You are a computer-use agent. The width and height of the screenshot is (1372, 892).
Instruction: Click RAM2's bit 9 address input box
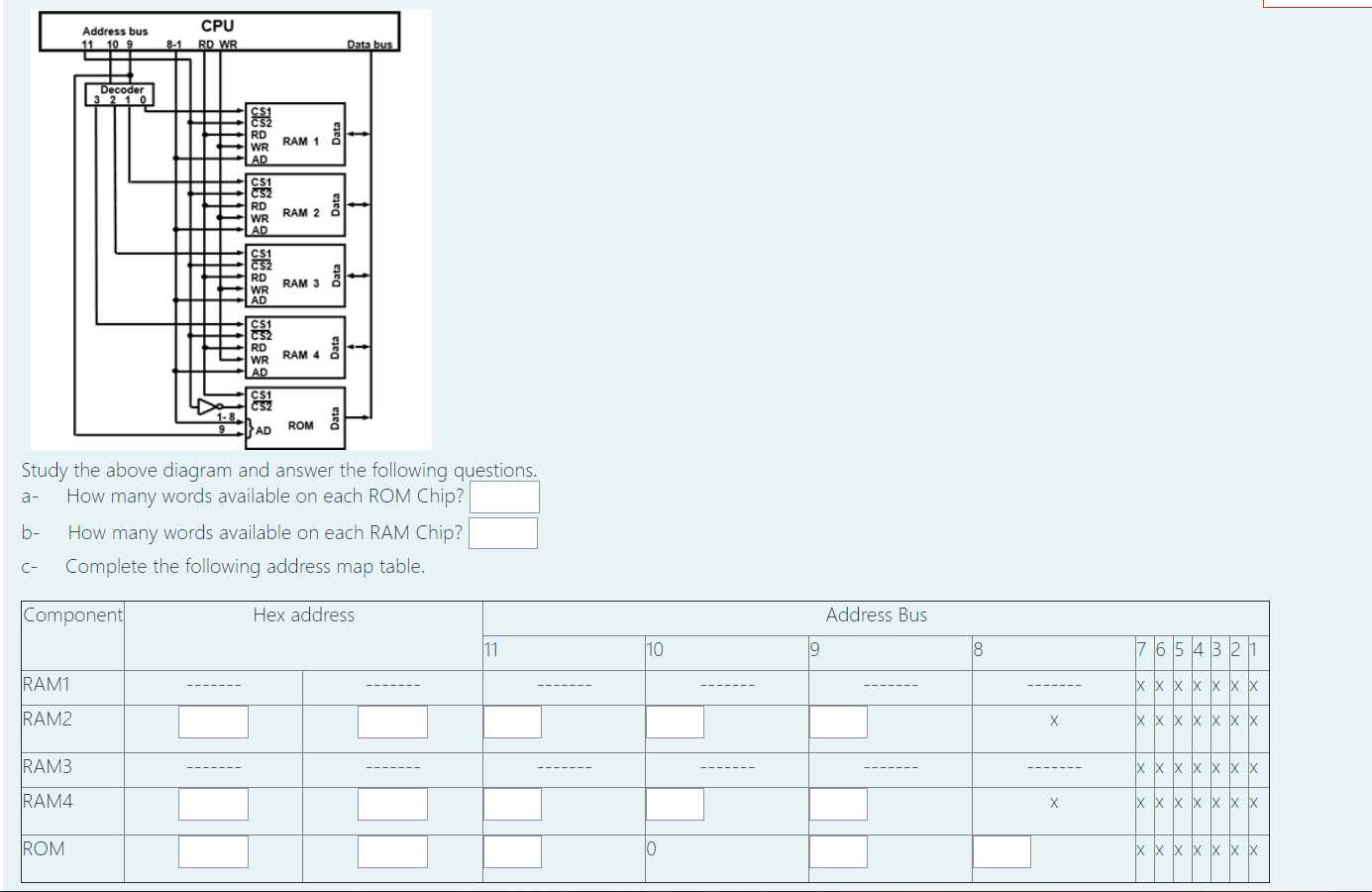coord(837,722)
